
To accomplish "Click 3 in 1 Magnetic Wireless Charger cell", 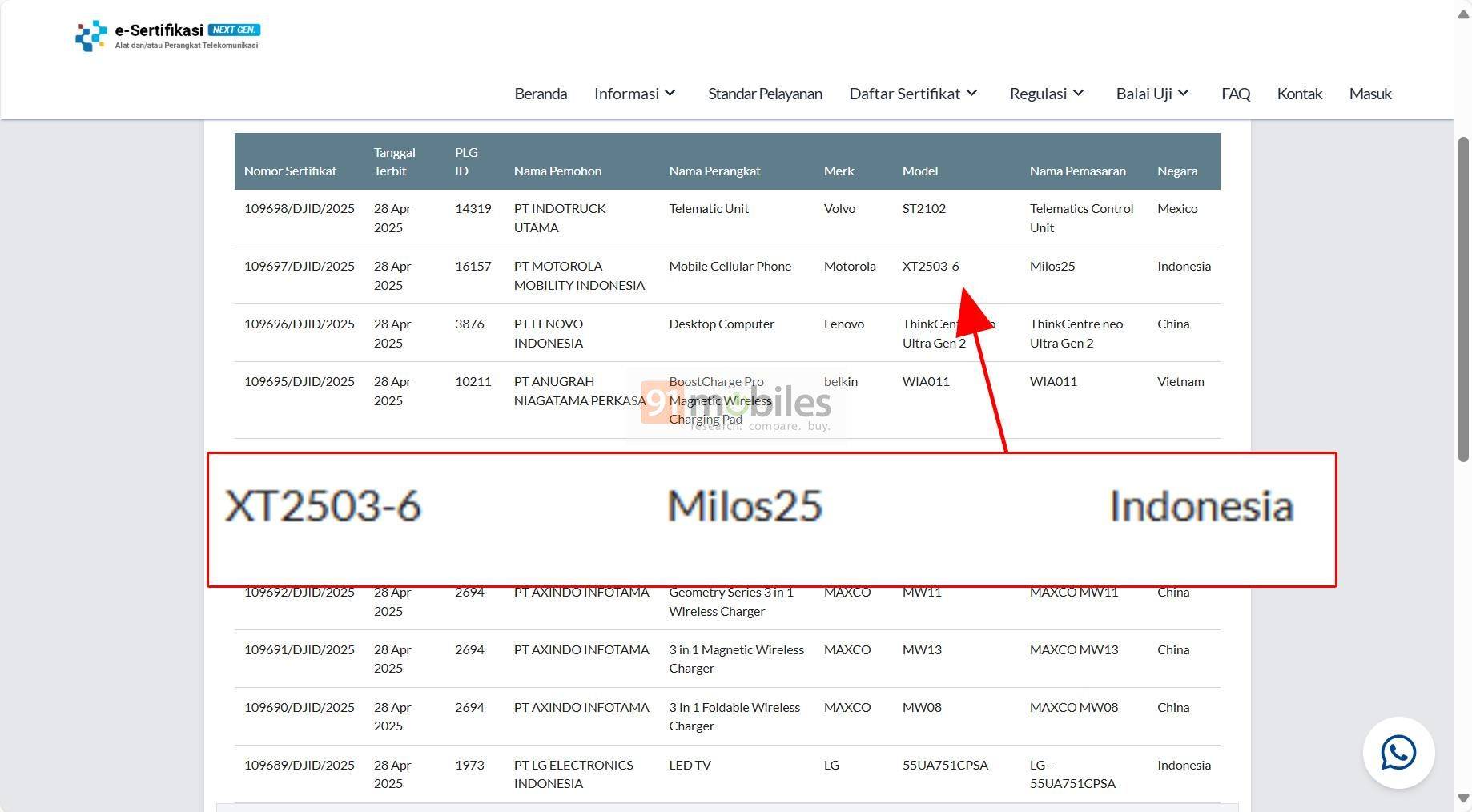I will [736, 659].
